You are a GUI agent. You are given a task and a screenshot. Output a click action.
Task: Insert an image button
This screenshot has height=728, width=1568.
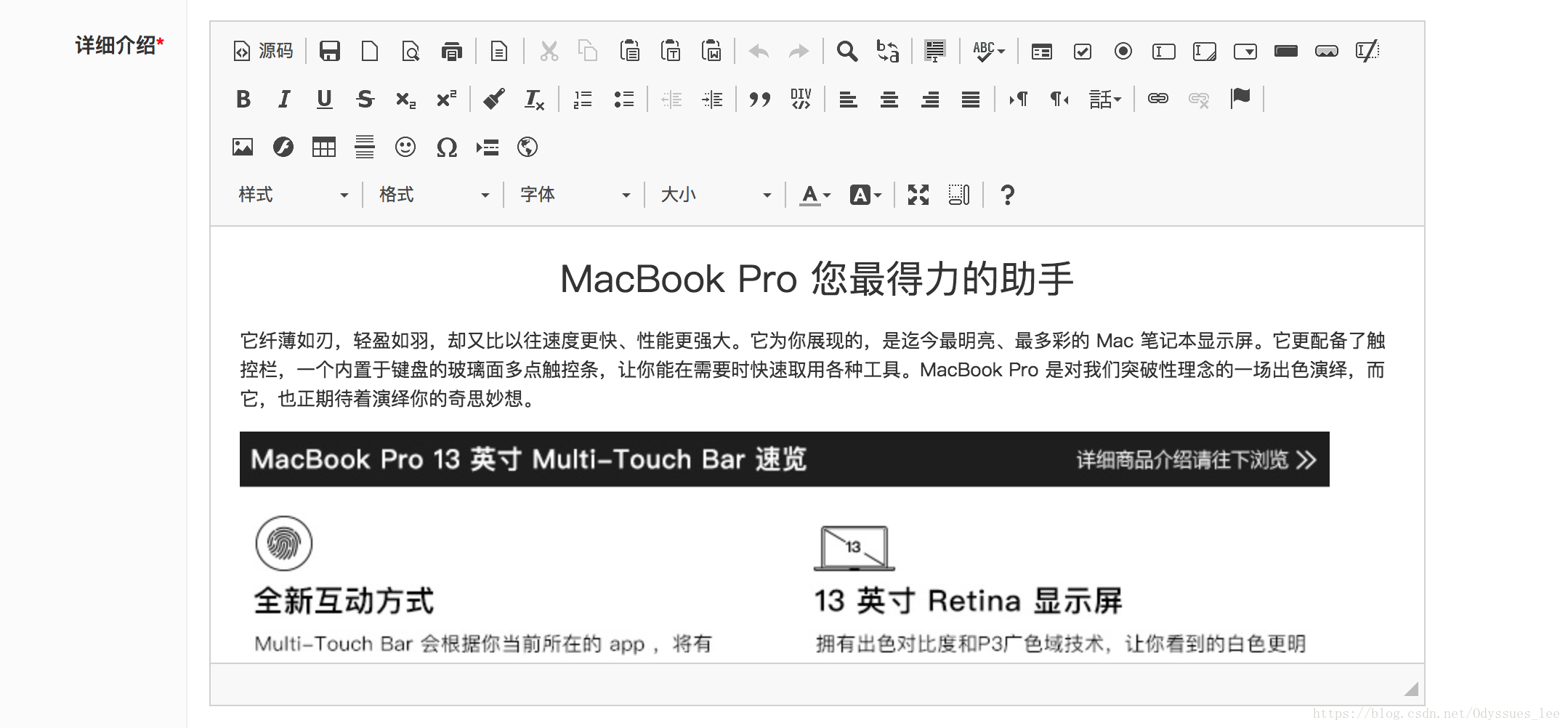point(1327,51)
